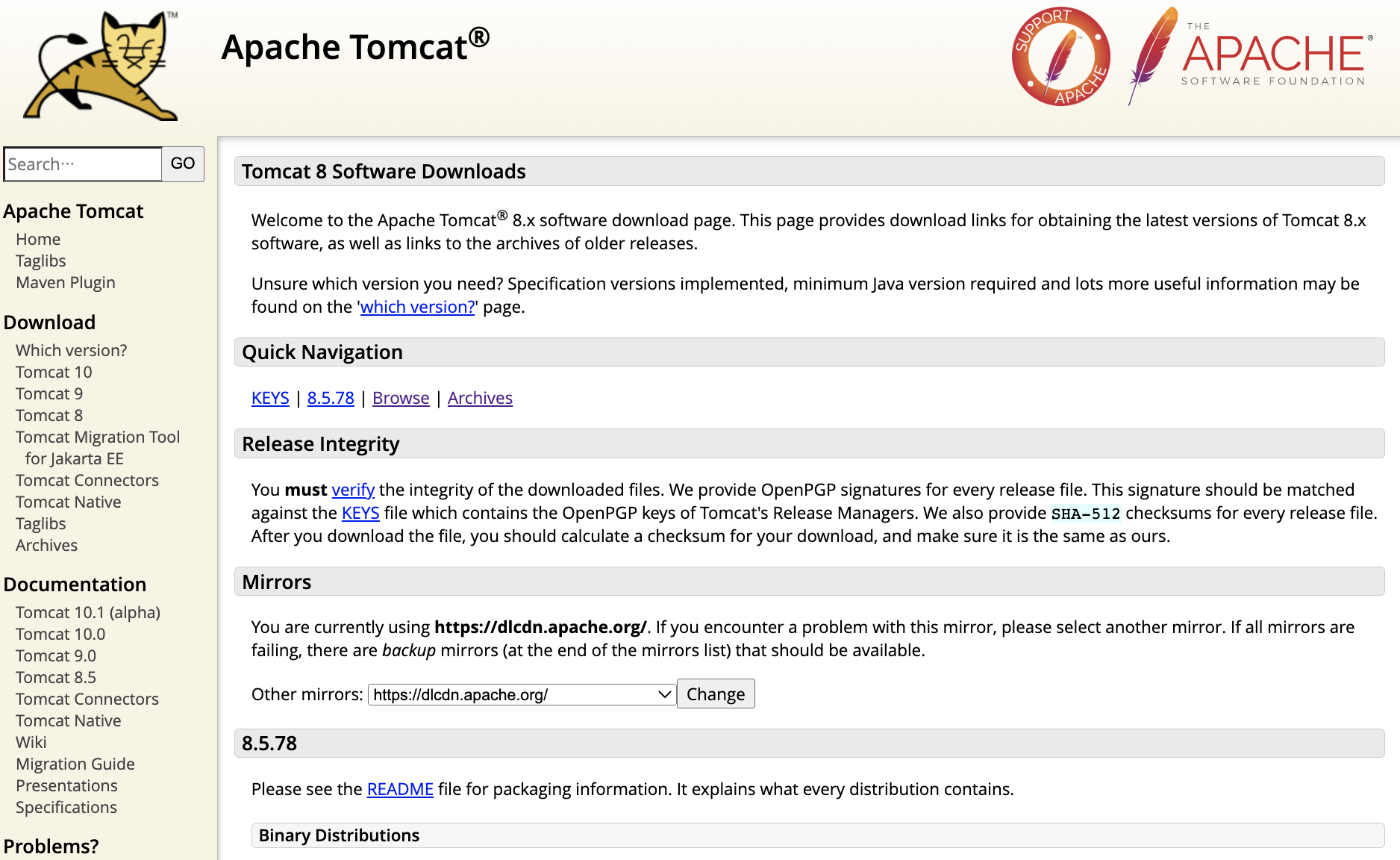1400x860 pixels.
Task: Click the Support Apache round badge
Action: coord(1060,57)
